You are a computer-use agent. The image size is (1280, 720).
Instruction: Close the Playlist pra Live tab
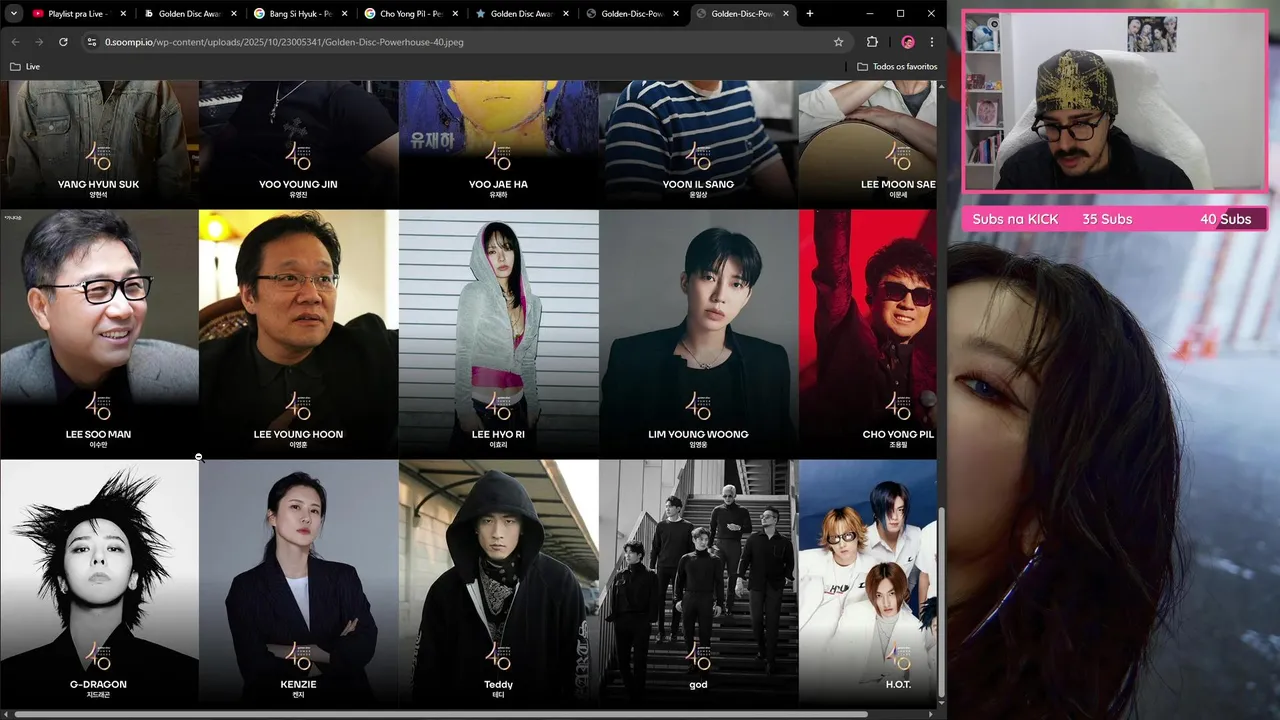pos(123,14)
